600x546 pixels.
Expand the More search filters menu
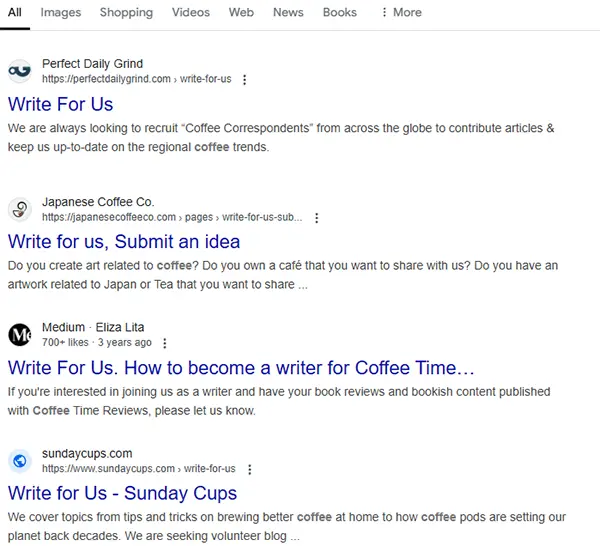click(401, 13)
